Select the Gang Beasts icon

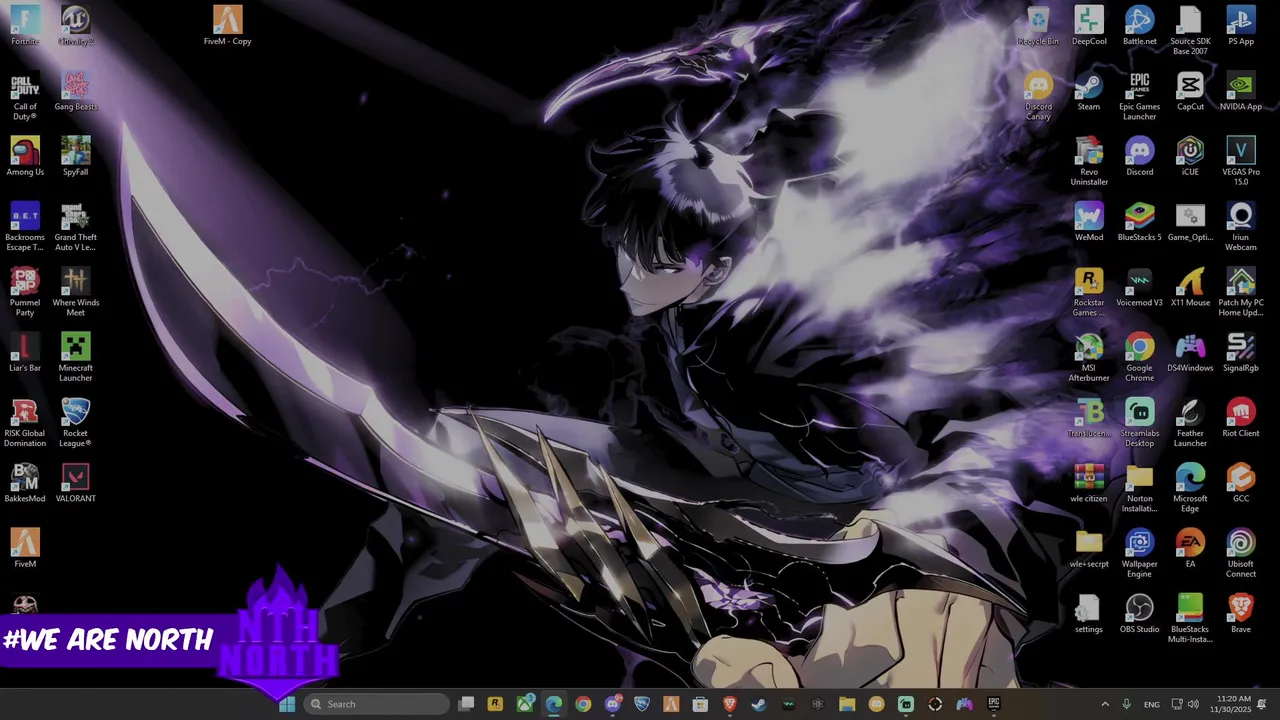click(x=76, y=91)
